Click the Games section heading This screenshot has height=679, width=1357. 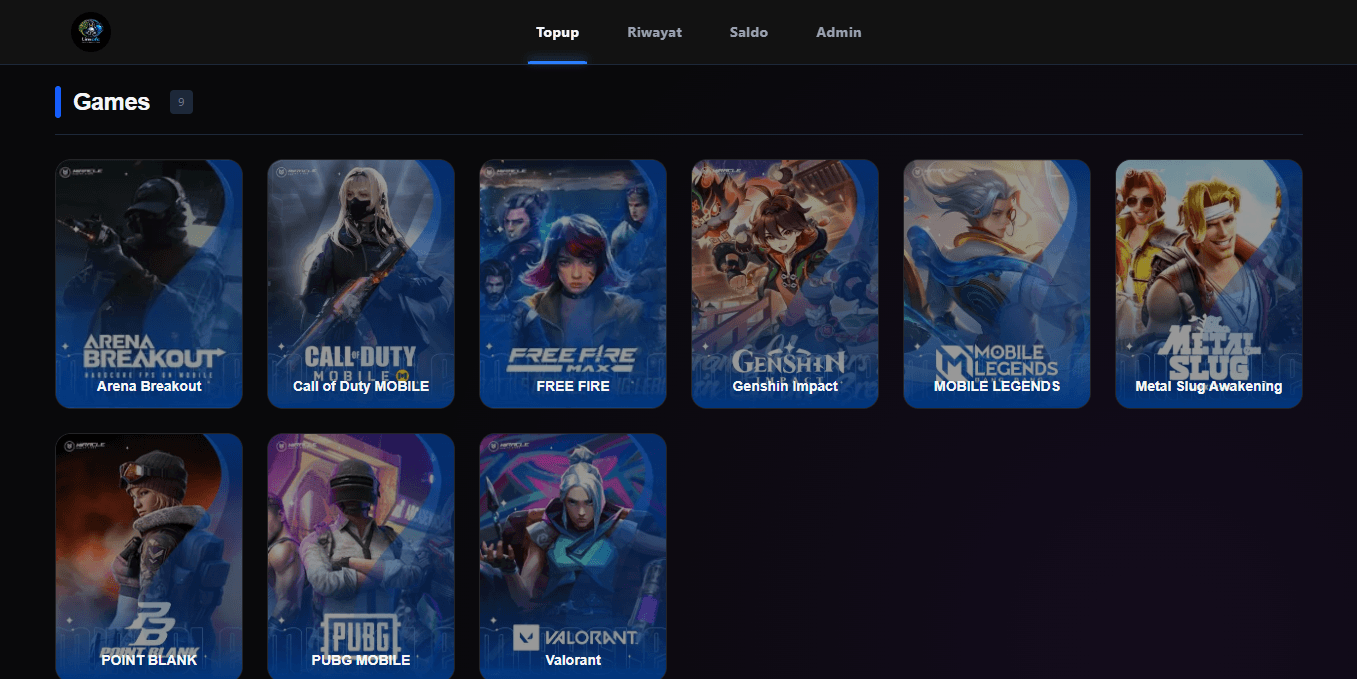click(x=112, y=102)
